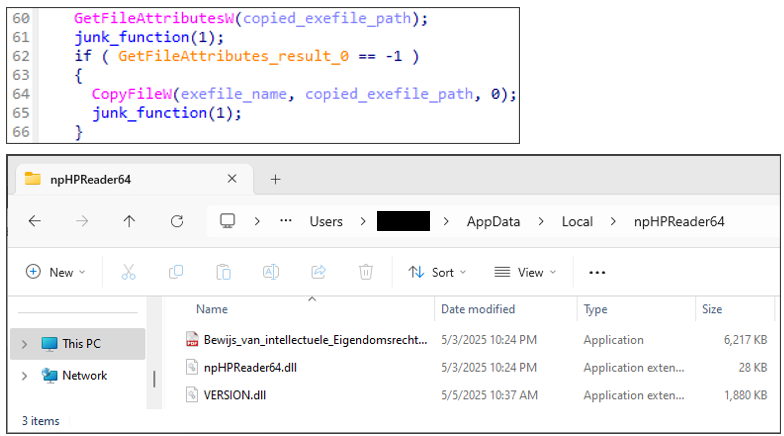Screen dimensions: 784x436
Task: Refresh the current folder view
Action: tap(177, 221)
